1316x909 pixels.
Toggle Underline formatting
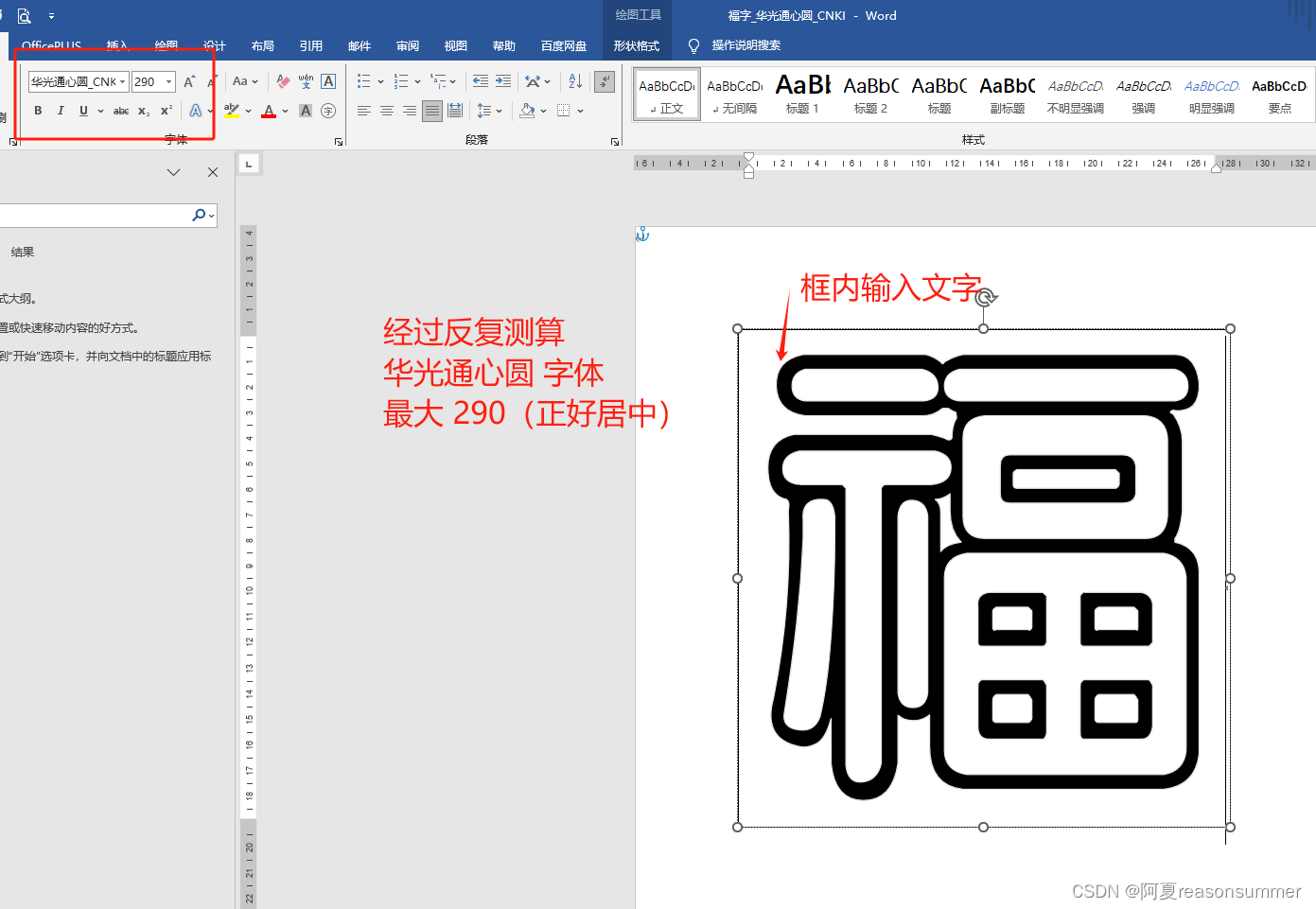pos(83,111)
